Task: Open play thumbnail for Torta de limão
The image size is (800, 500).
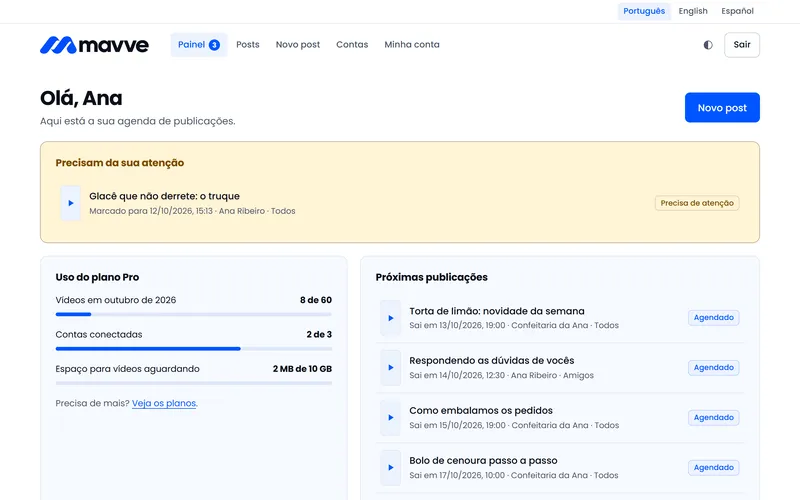Action: point(390,318)
